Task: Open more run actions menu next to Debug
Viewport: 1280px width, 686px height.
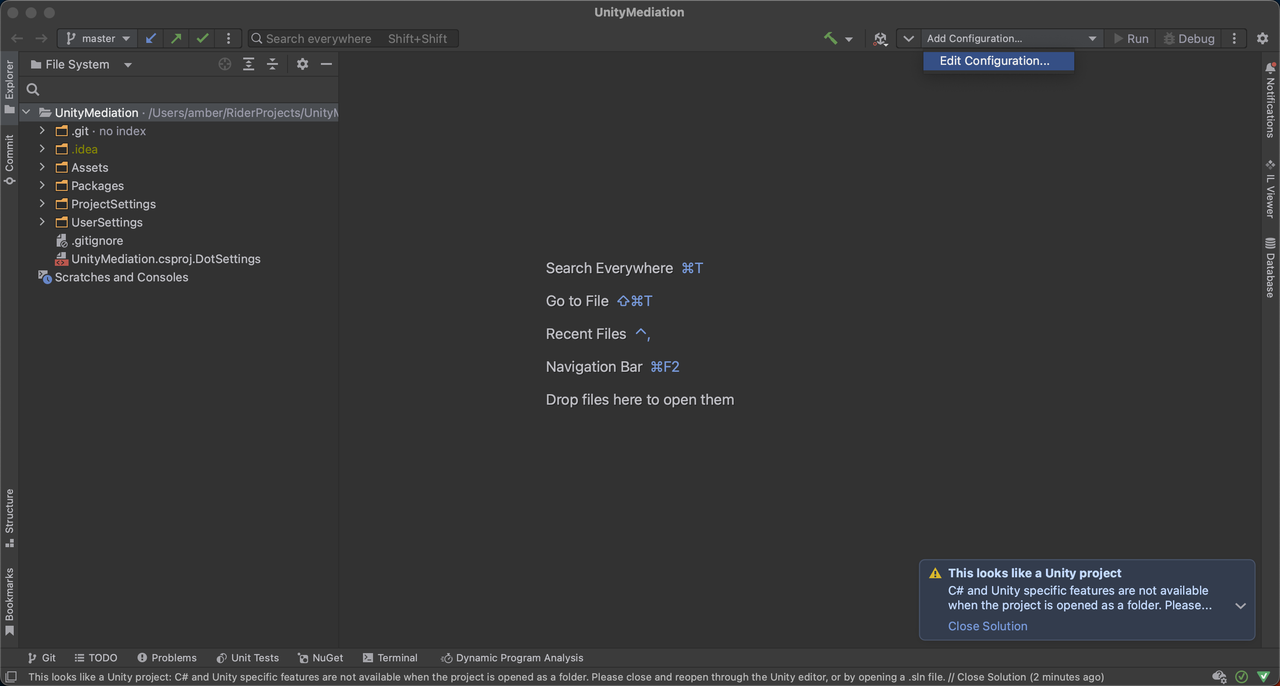Action: (1234, 38)
